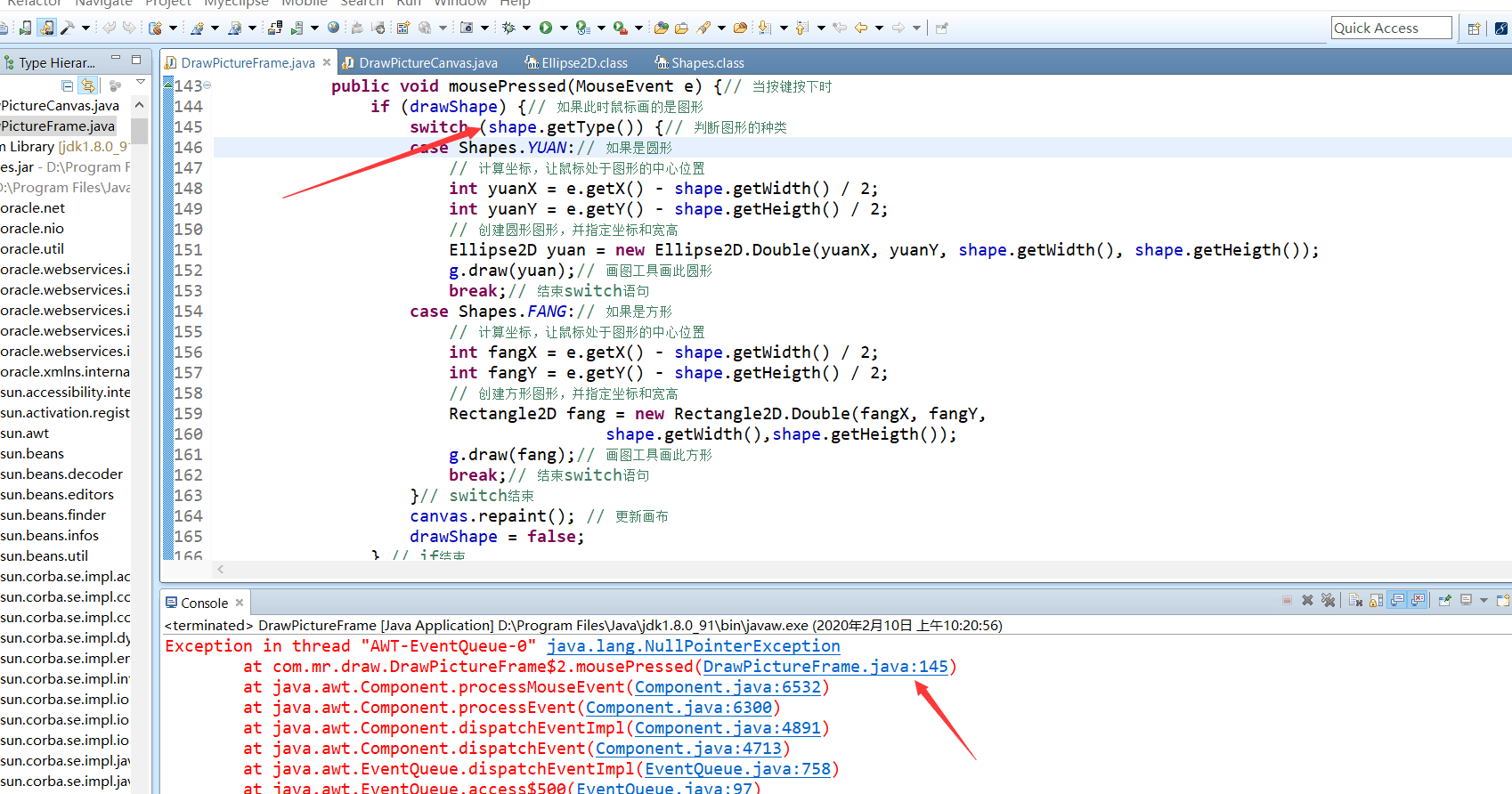Click Remove All Terminated Launches icon
1512x794 pixels.
click(x=1328, y=601)
